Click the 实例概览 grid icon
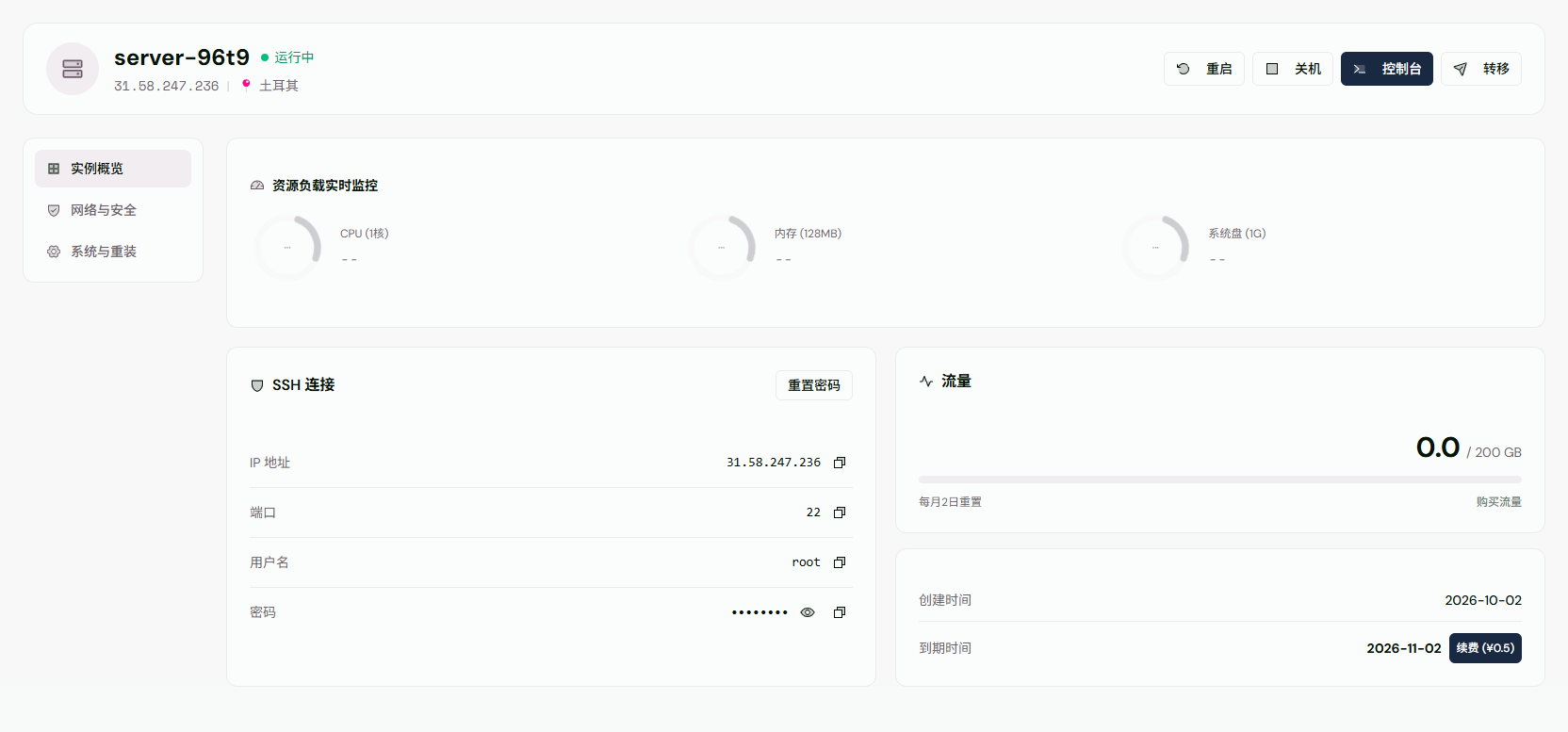 [54, 169]
